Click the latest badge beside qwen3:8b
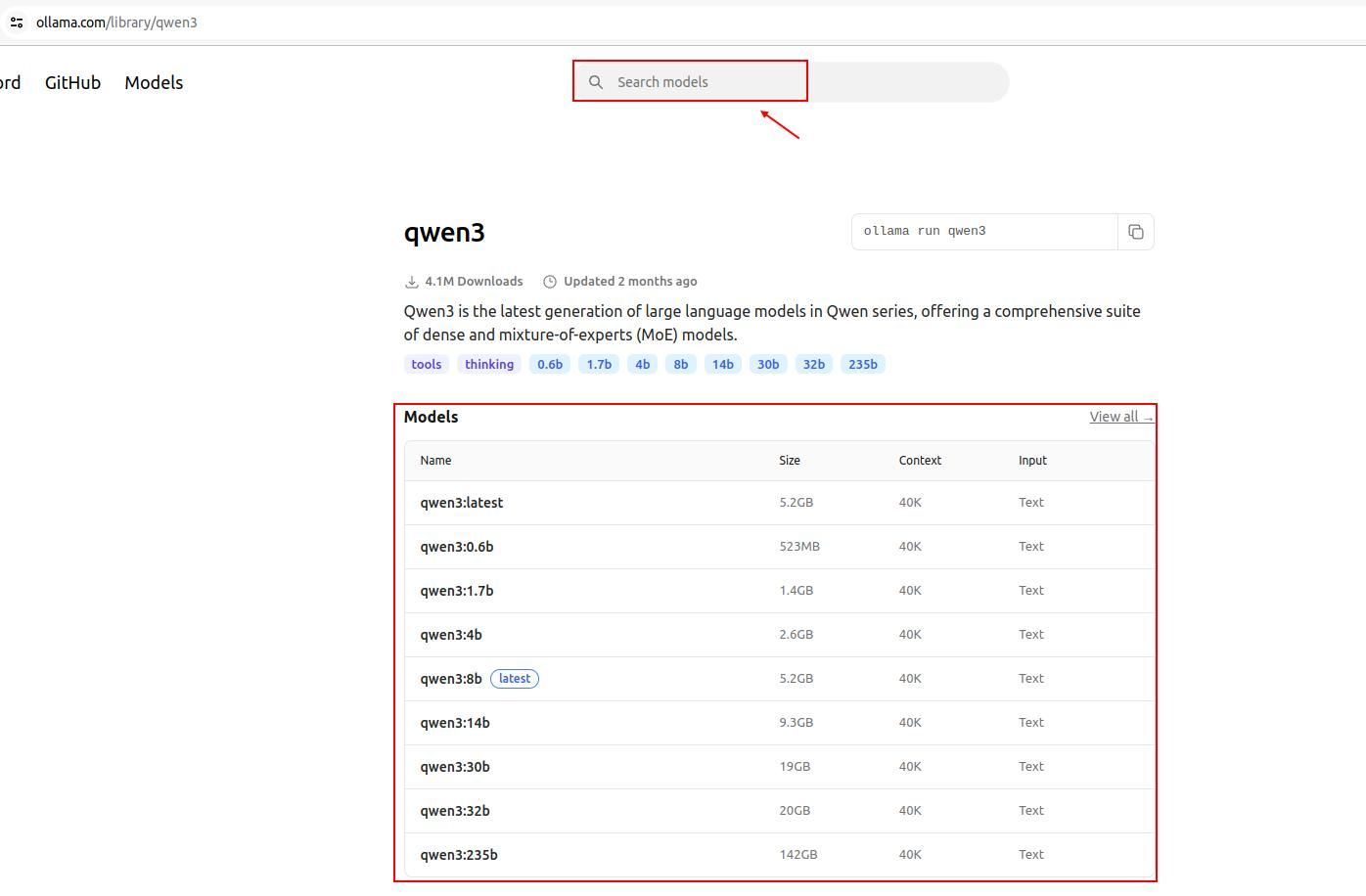The image size is (1366, 896). click(x=515, y=679)
